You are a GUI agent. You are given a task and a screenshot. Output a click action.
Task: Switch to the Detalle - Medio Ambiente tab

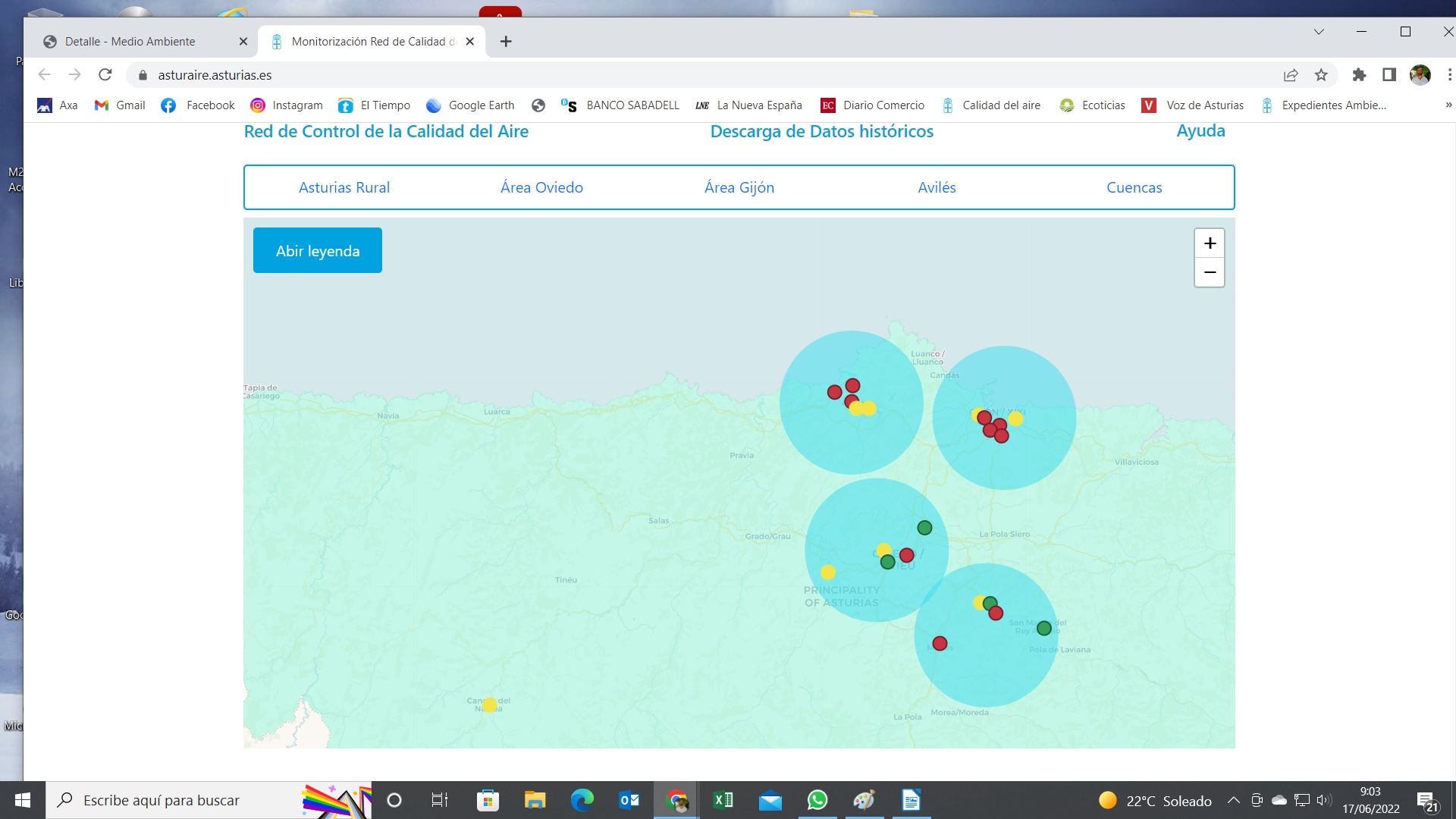pyautogui.click(x=130, y=41)
